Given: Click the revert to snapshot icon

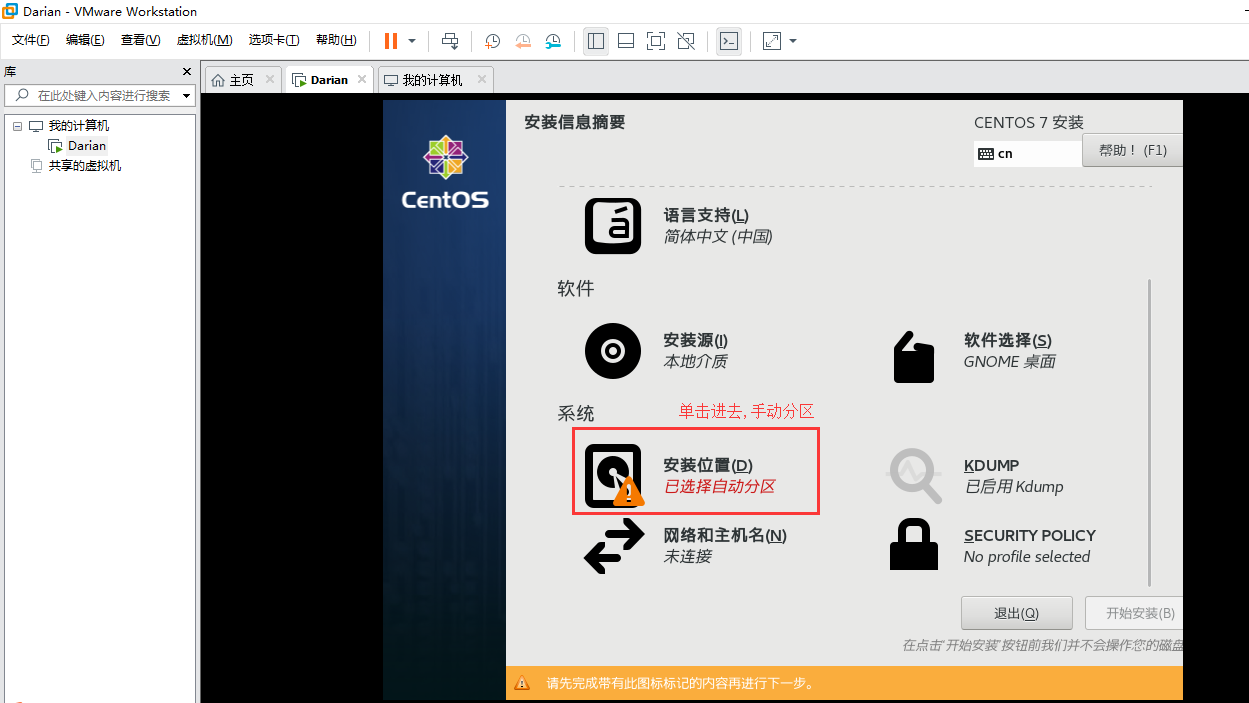Looking at the screenshot, I should 523,41.
